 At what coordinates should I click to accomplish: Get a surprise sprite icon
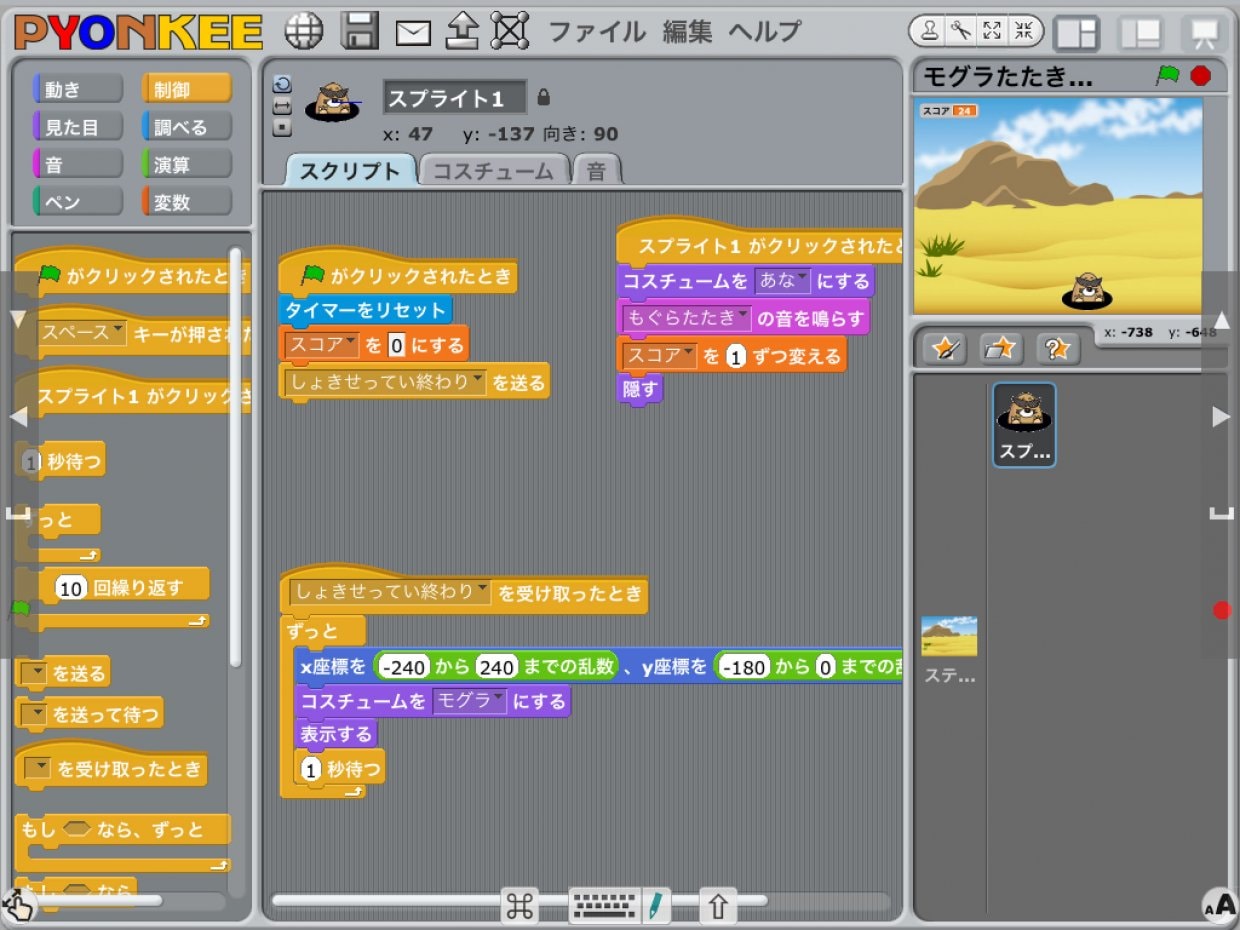1057,347
